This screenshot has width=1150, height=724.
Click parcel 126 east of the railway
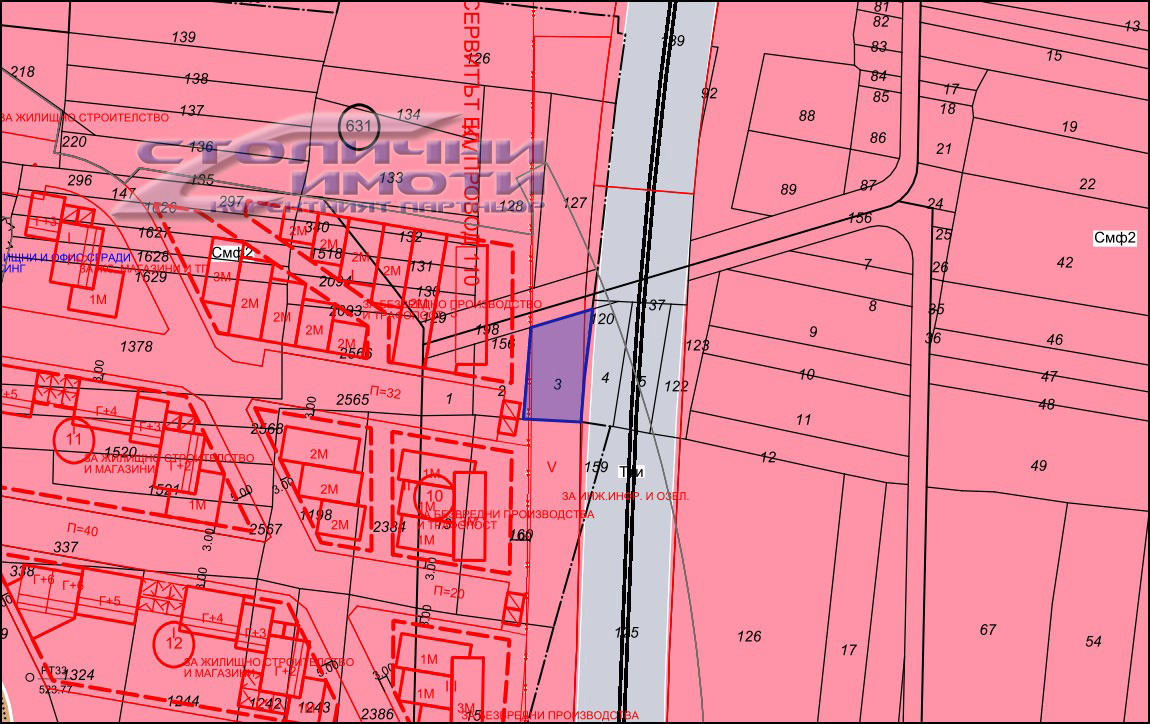pyautogui.click(x=748, y=636)
